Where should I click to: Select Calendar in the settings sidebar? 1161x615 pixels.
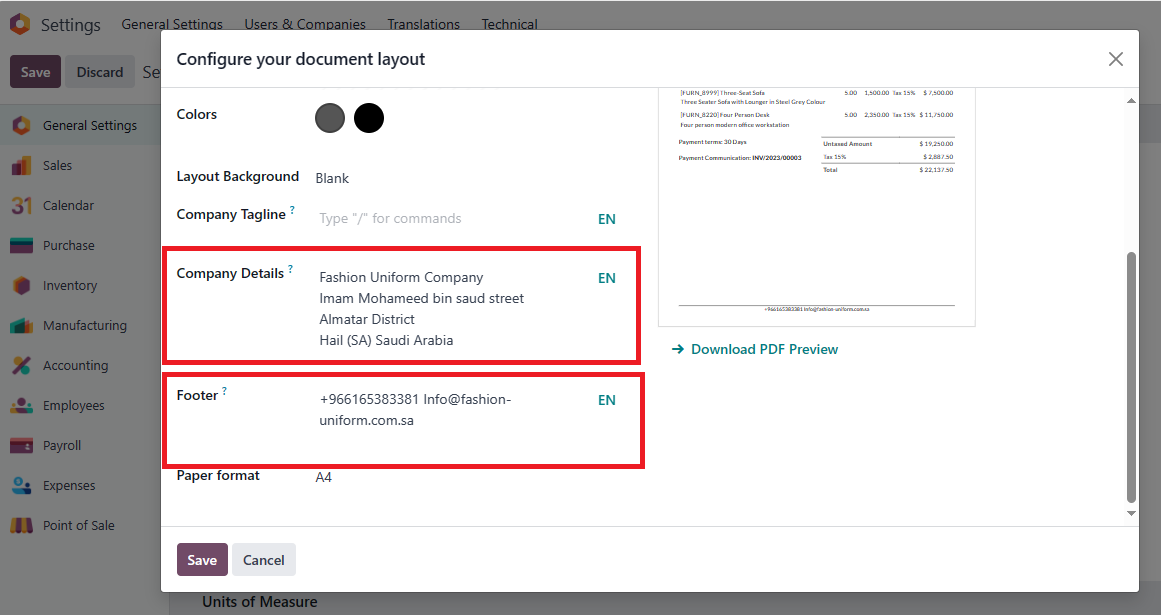pyautogui.click(x=68, y=206)
